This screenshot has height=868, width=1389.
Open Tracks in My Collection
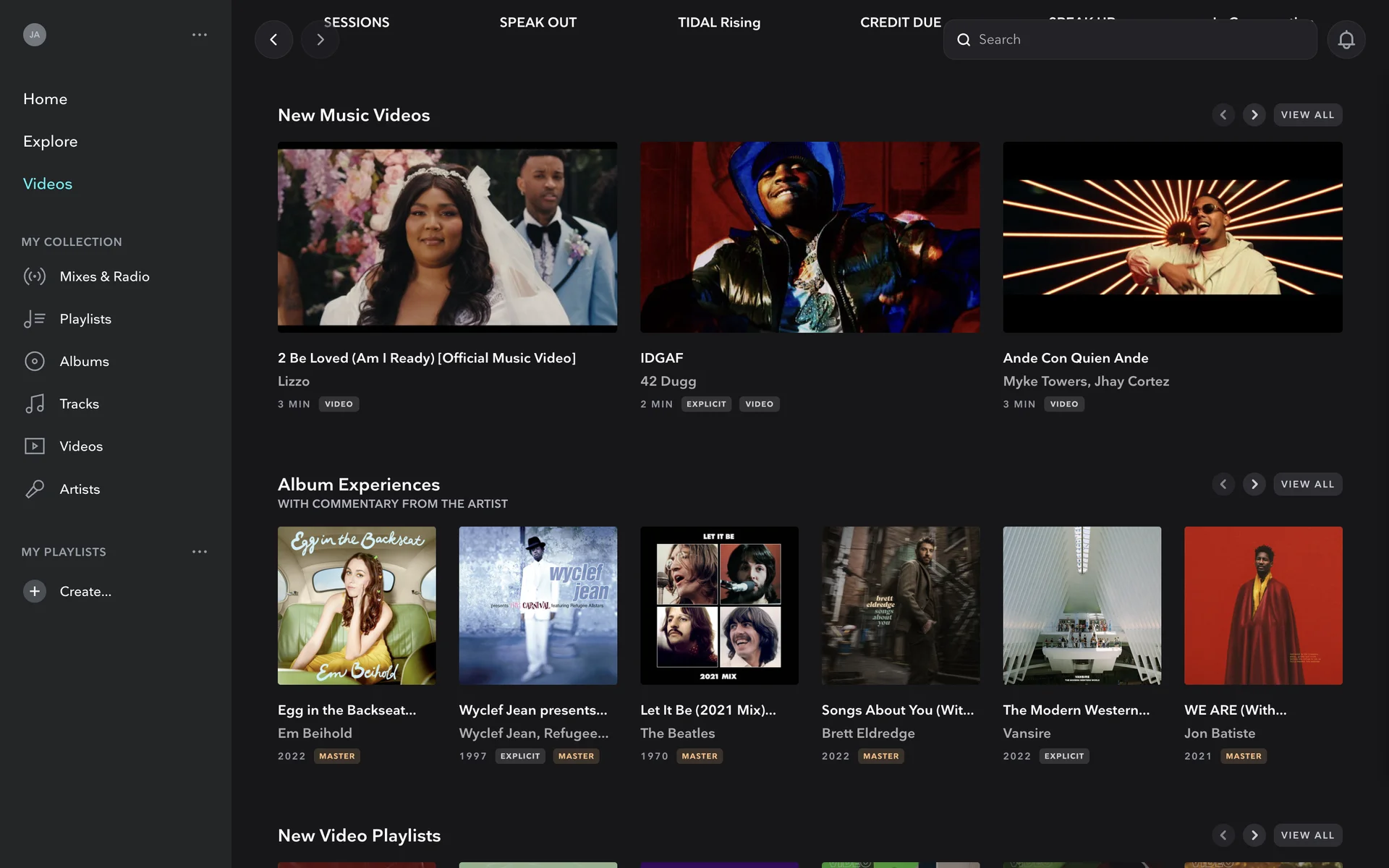[x=79, y=404]
